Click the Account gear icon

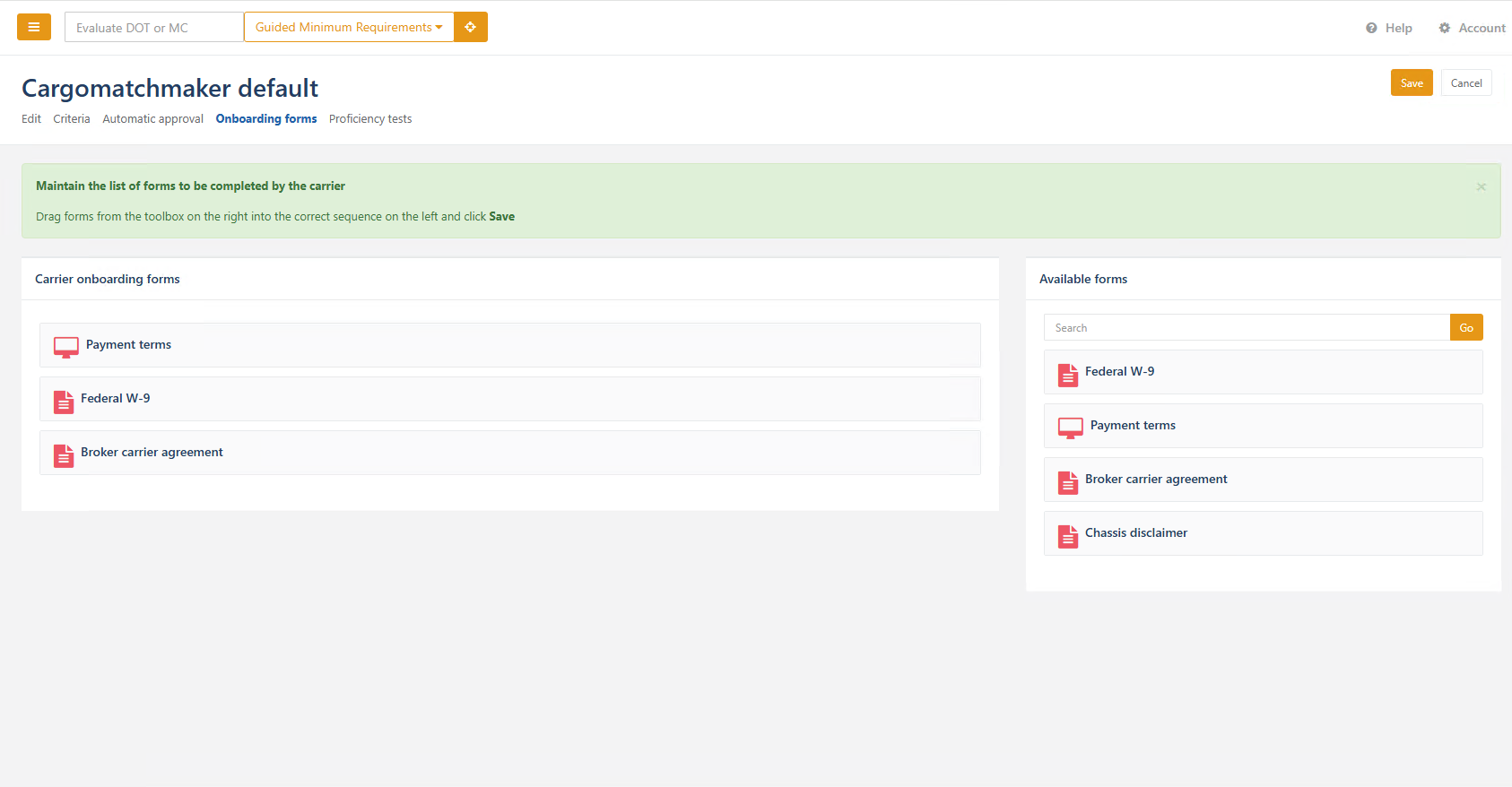[x=1445, y=28]
